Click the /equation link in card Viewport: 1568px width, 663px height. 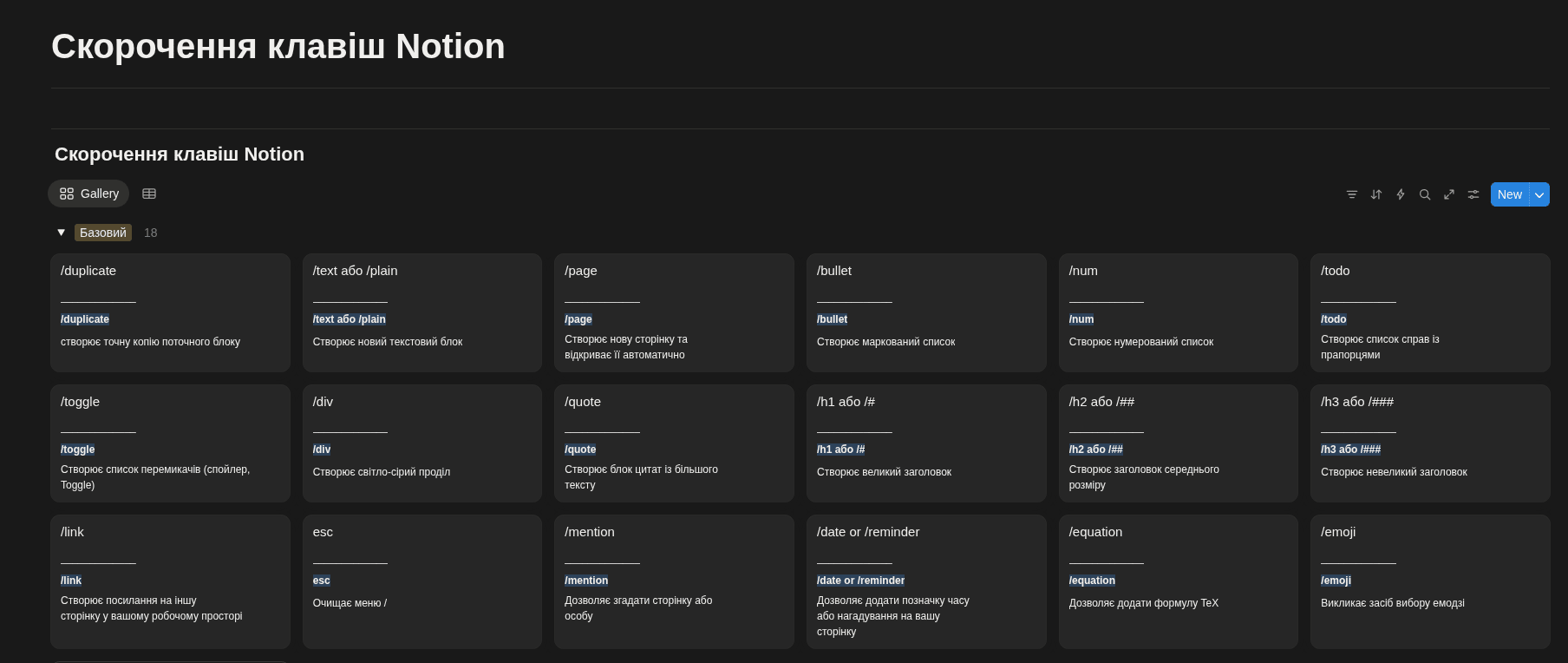point(1092,581)
